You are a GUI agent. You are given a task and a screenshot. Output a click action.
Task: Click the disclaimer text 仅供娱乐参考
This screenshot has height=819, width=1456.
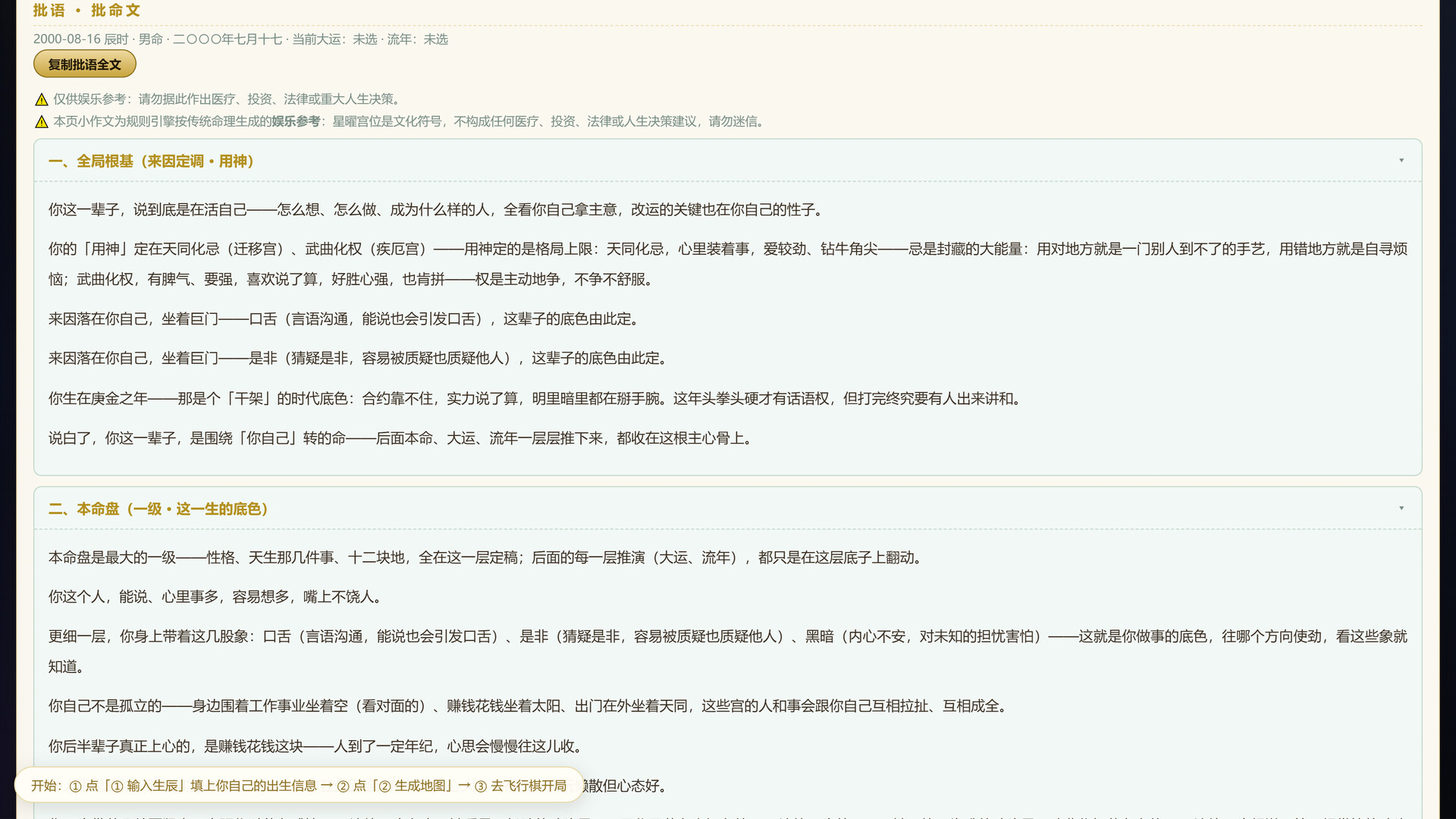227,99
